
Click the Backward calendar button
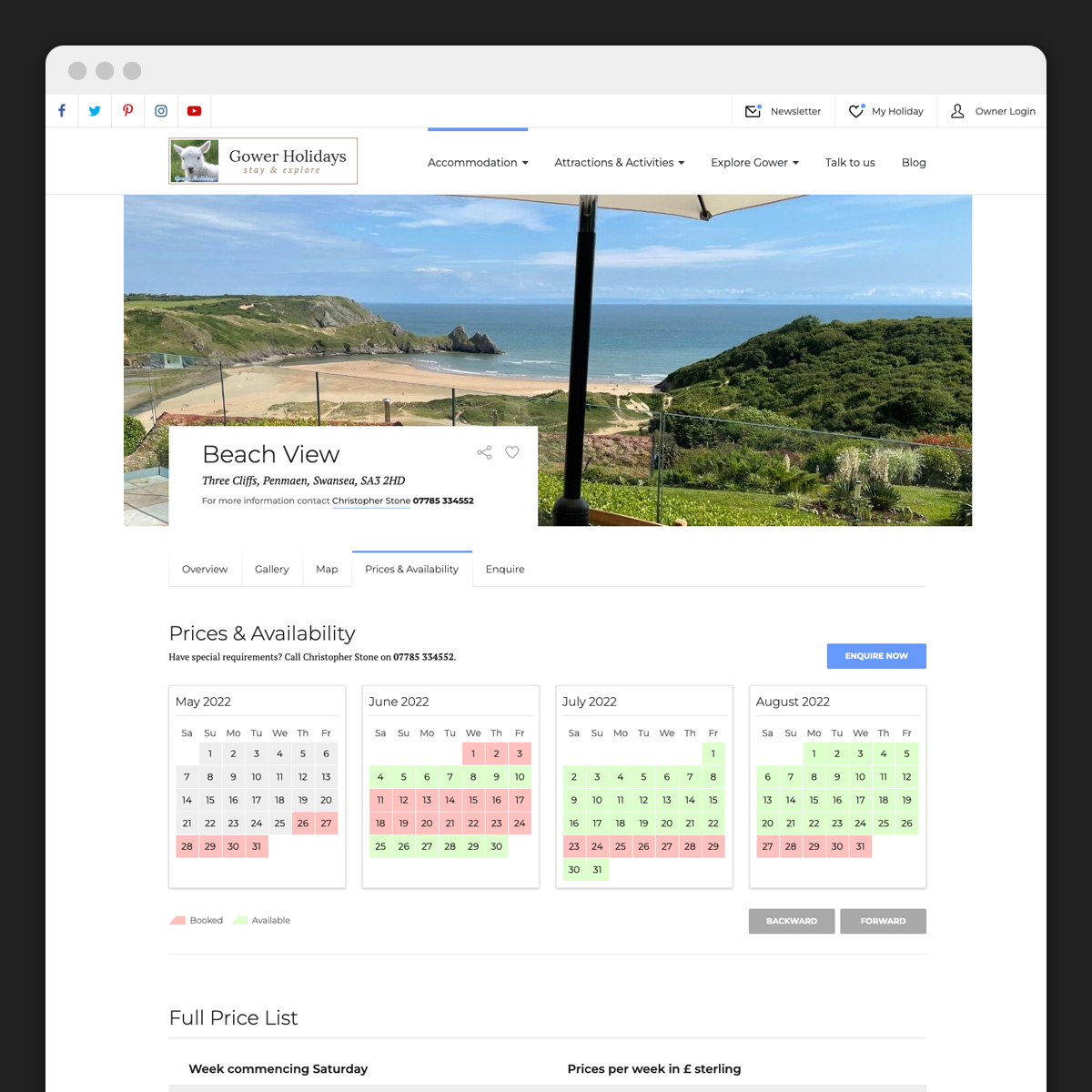(x=792, y=921)
